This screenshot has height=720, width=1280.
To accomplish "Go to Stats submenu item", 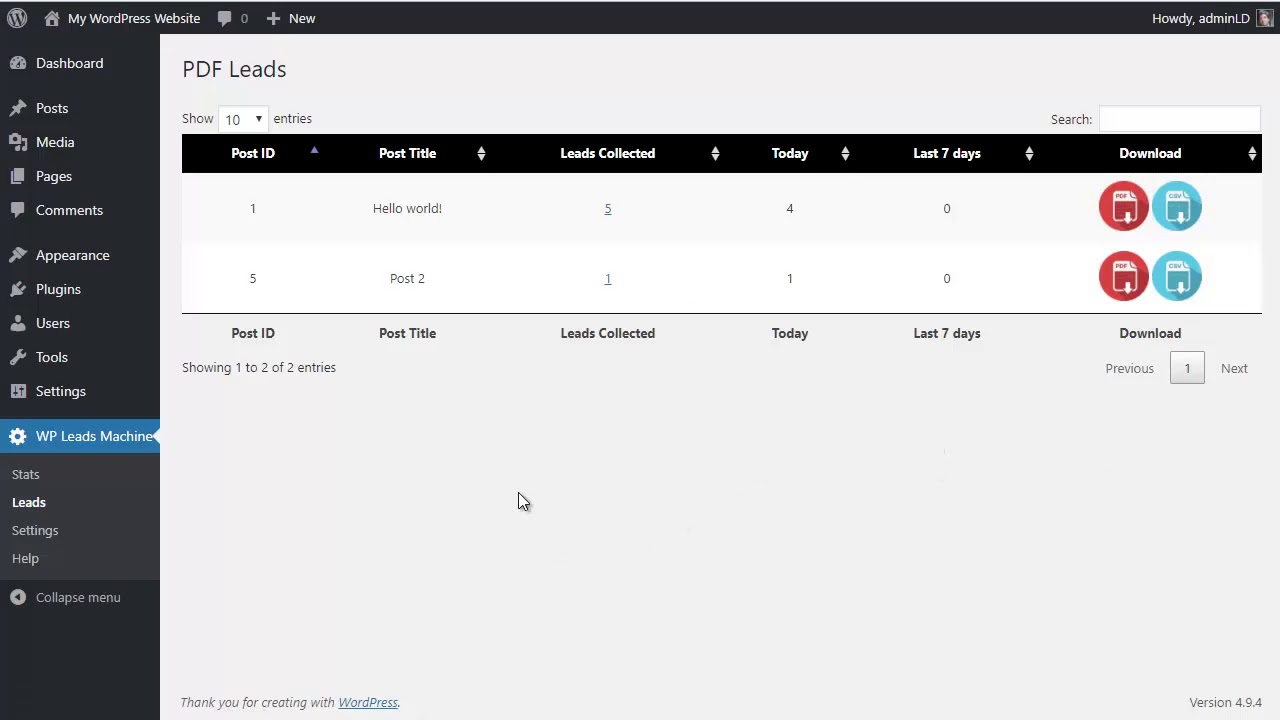I will click(x=26, y=474).
